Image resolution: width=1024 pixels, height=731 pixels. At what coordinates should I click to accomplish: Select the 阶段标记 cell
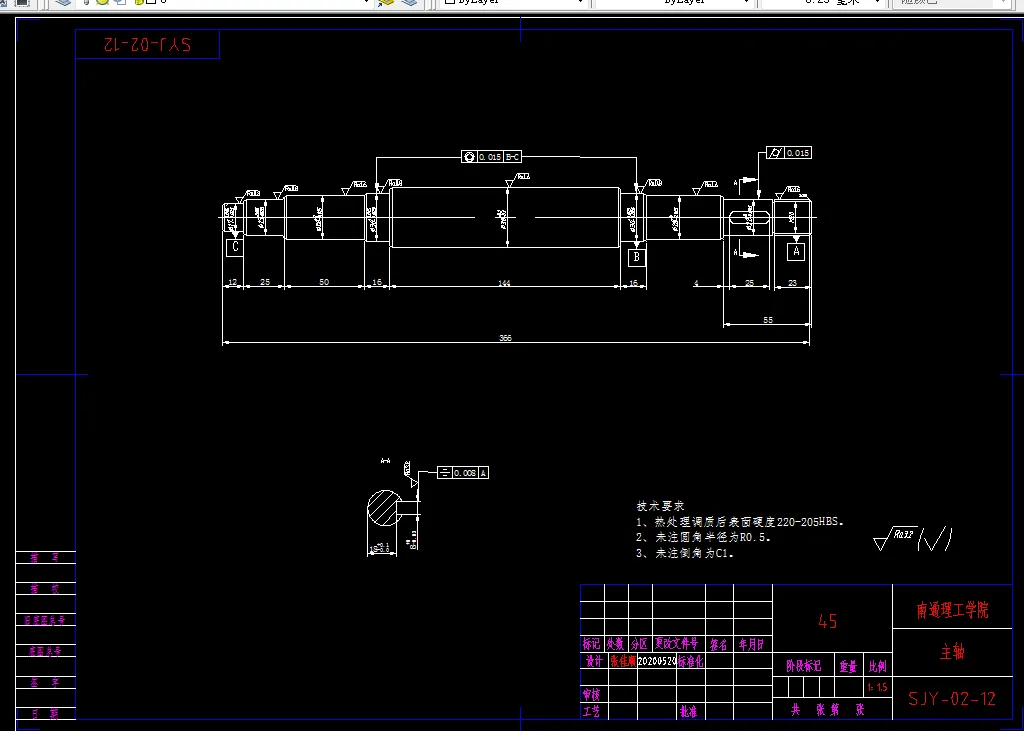pyautogui.click(x=803, y=666)
